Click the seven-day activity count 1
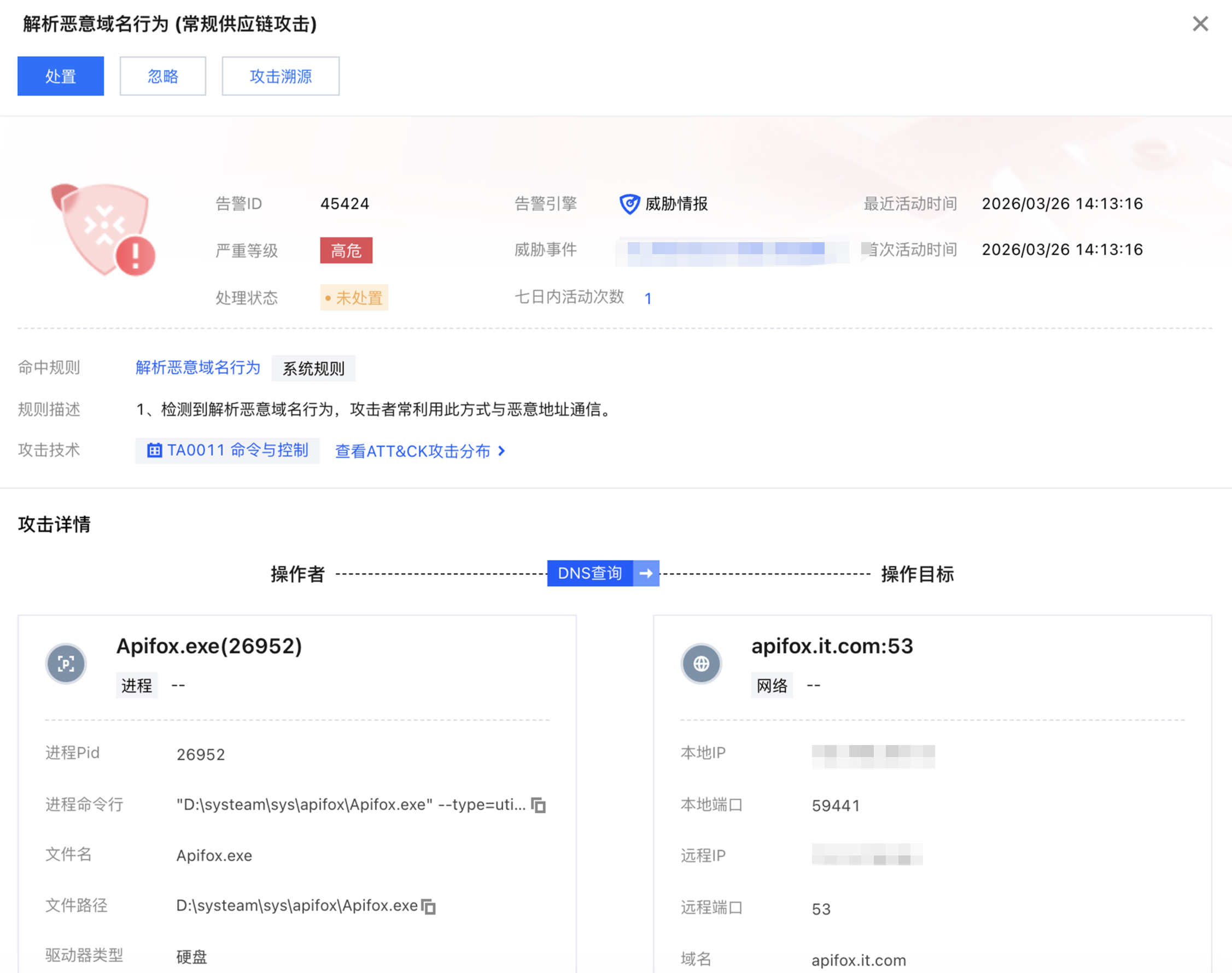1232x973 pixels. (647, 298)
